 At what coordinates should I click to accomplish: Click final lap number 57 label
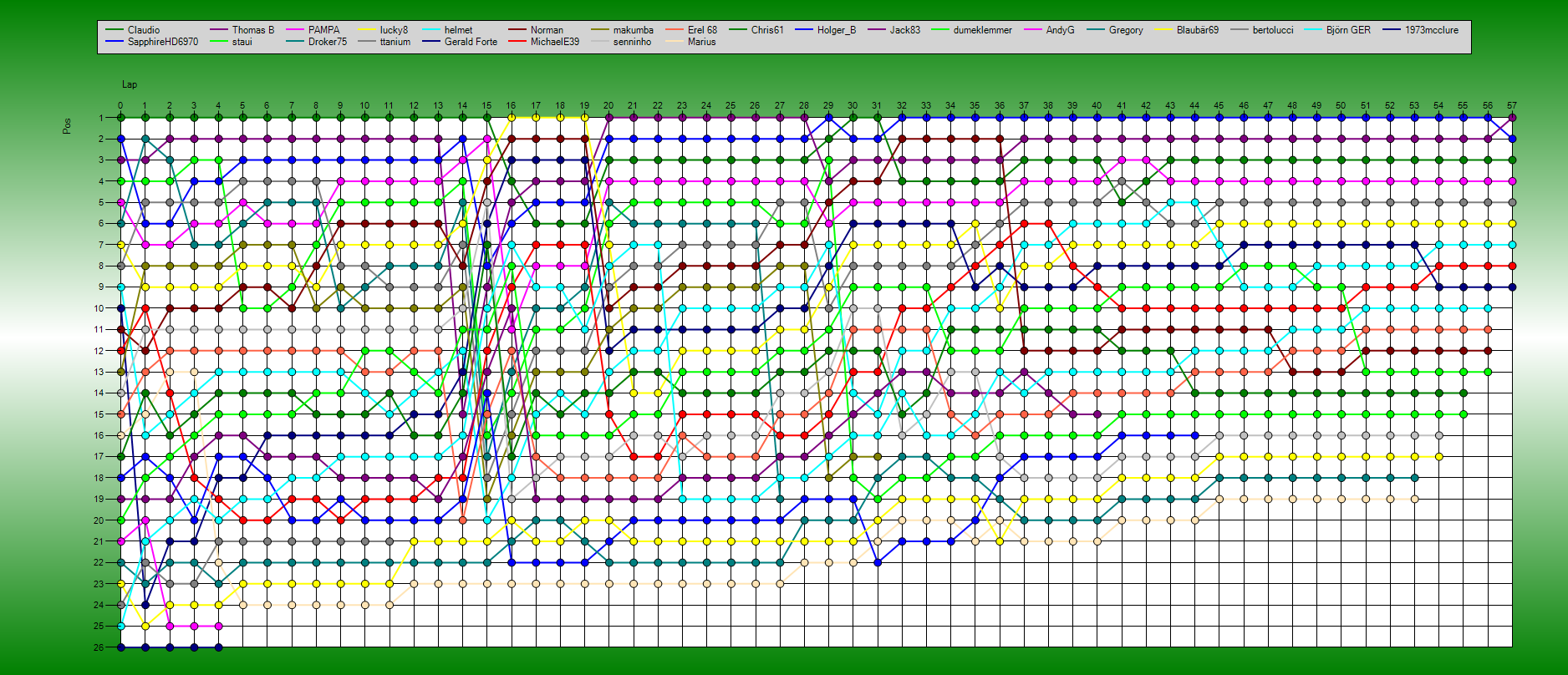1512,106
